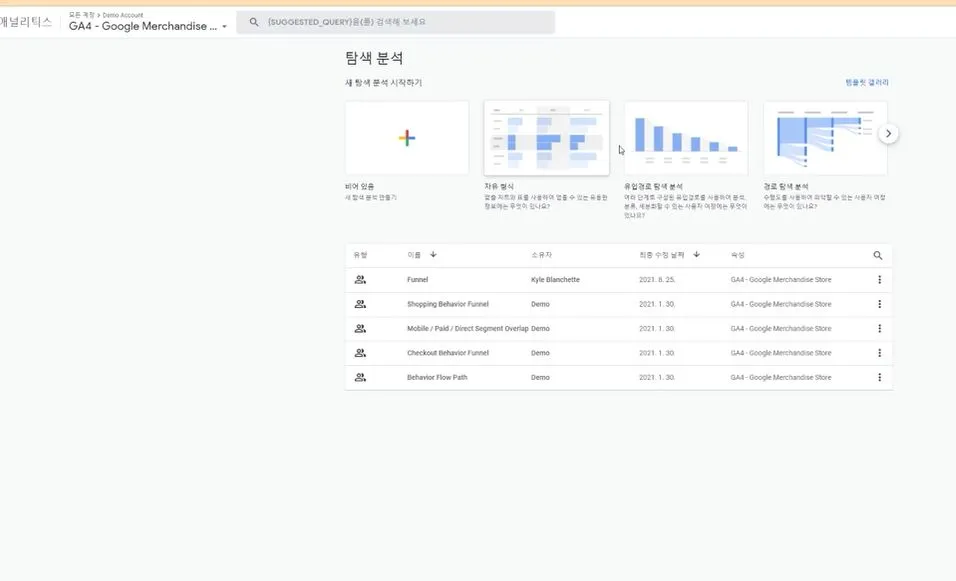Click the shared-users icon beside Behavior Flow Path
The width and height of the screenshot is (956, 581).
point(361,377)
